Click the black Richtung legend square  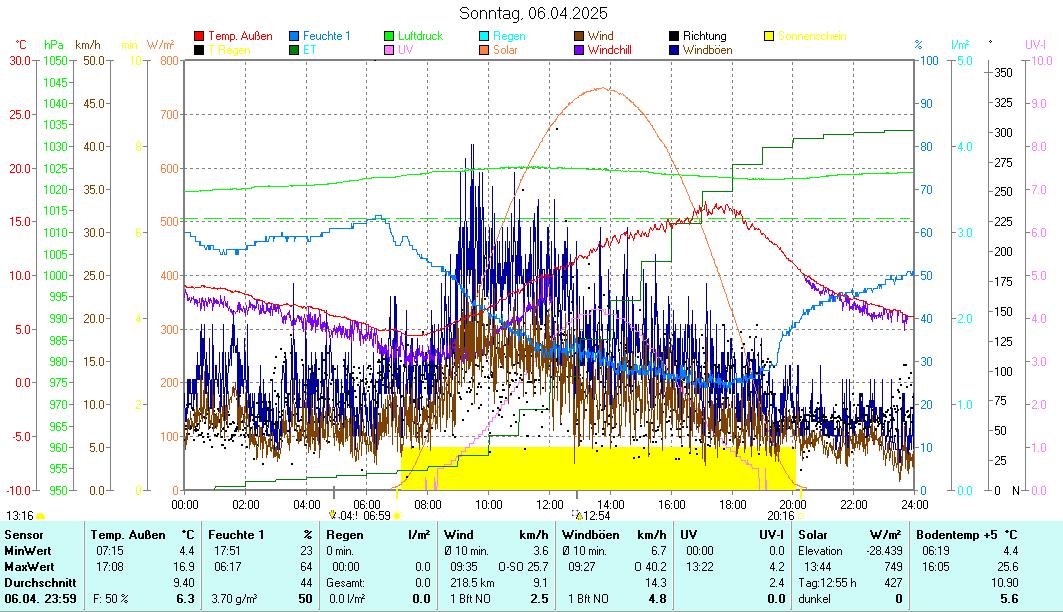(x=675, y=37)
